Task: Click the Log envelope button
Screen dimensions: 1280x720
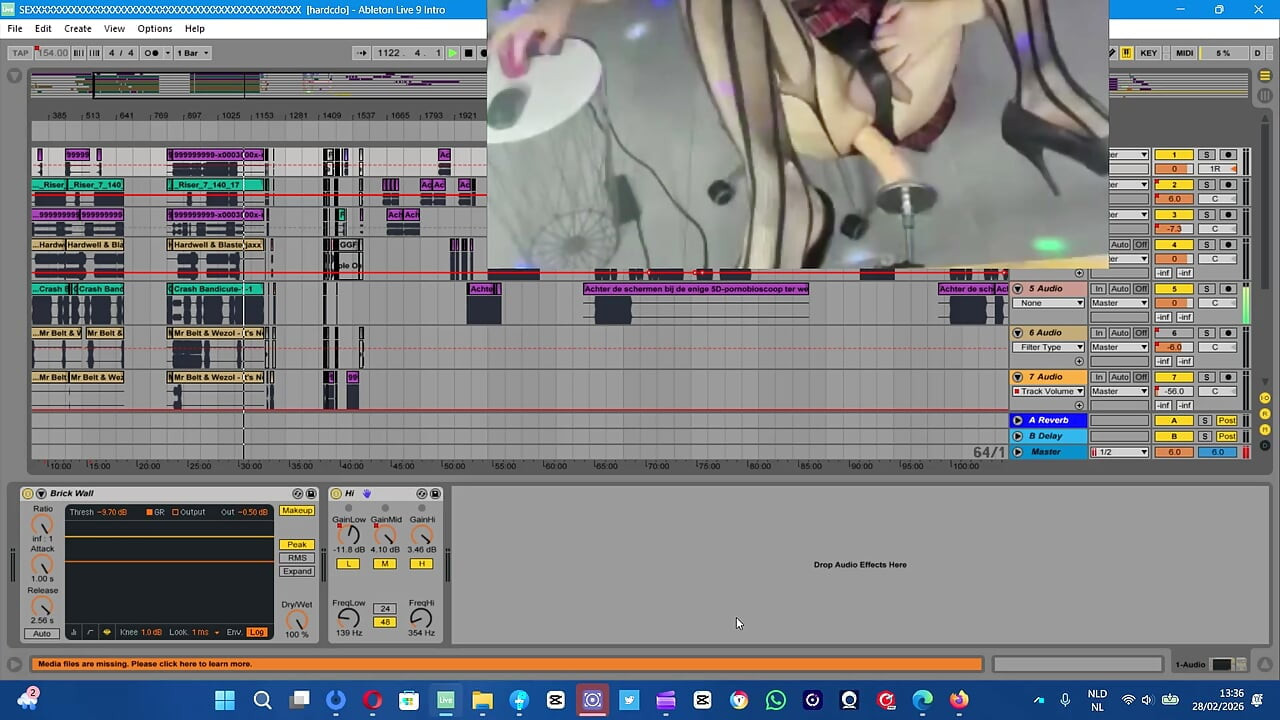Action: [x=257, y=632]
